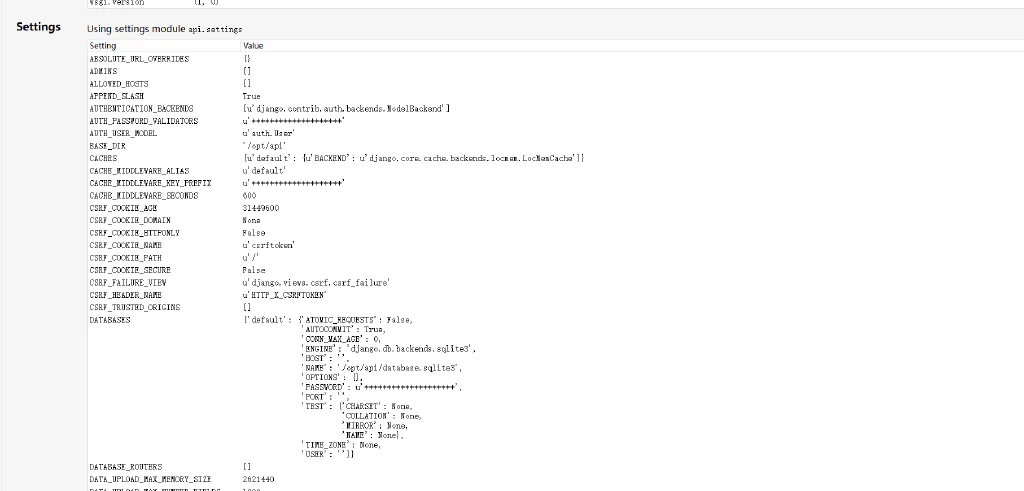Select the CSRF_COOKIE_DOMAIN setting name
This screenshot has height=491, width=1024.
click(x=130, y=221)
